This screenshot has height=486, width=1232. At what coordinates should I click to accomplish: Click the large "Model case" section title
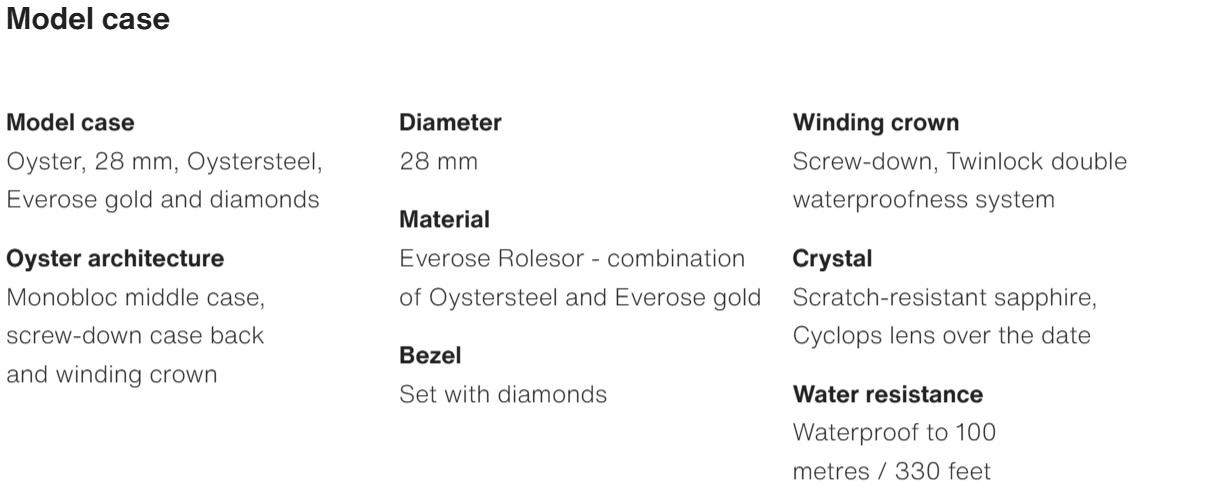(x=88, y=19)
